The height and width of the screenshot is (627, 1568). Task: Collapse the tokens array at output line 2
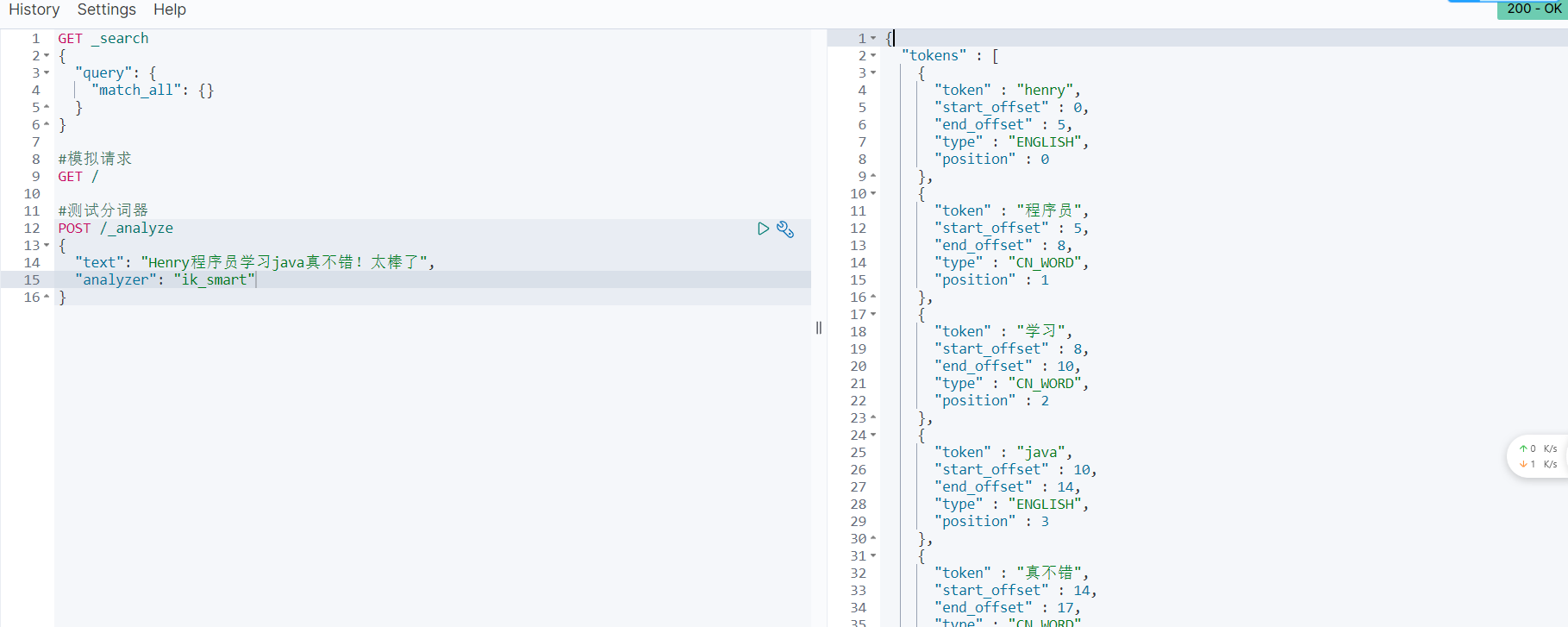(873, 56)
